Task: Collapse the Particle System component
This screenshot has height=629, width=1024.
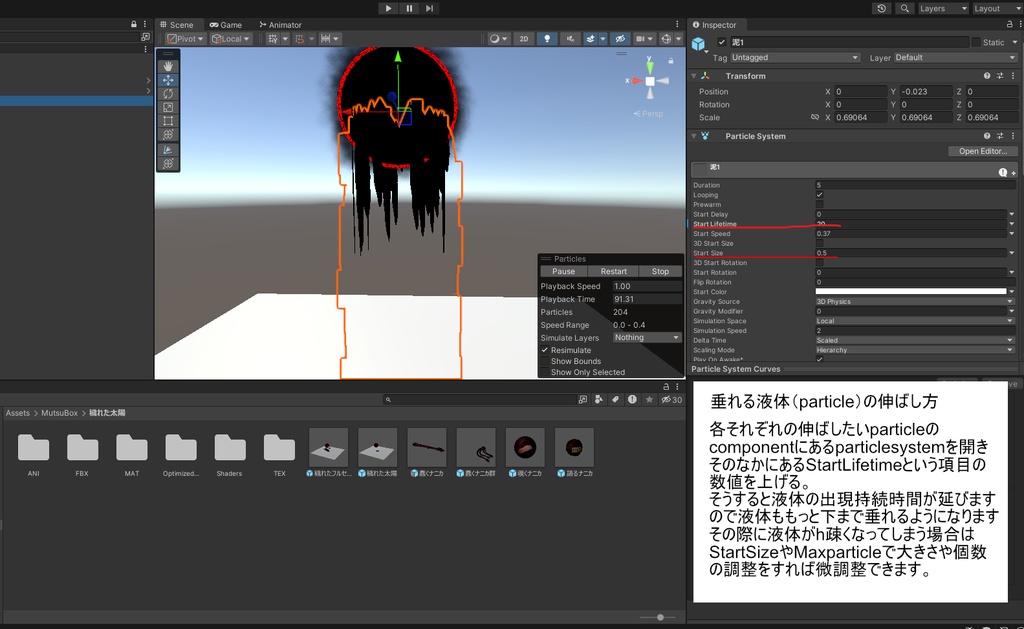Action: pos(694,136)
